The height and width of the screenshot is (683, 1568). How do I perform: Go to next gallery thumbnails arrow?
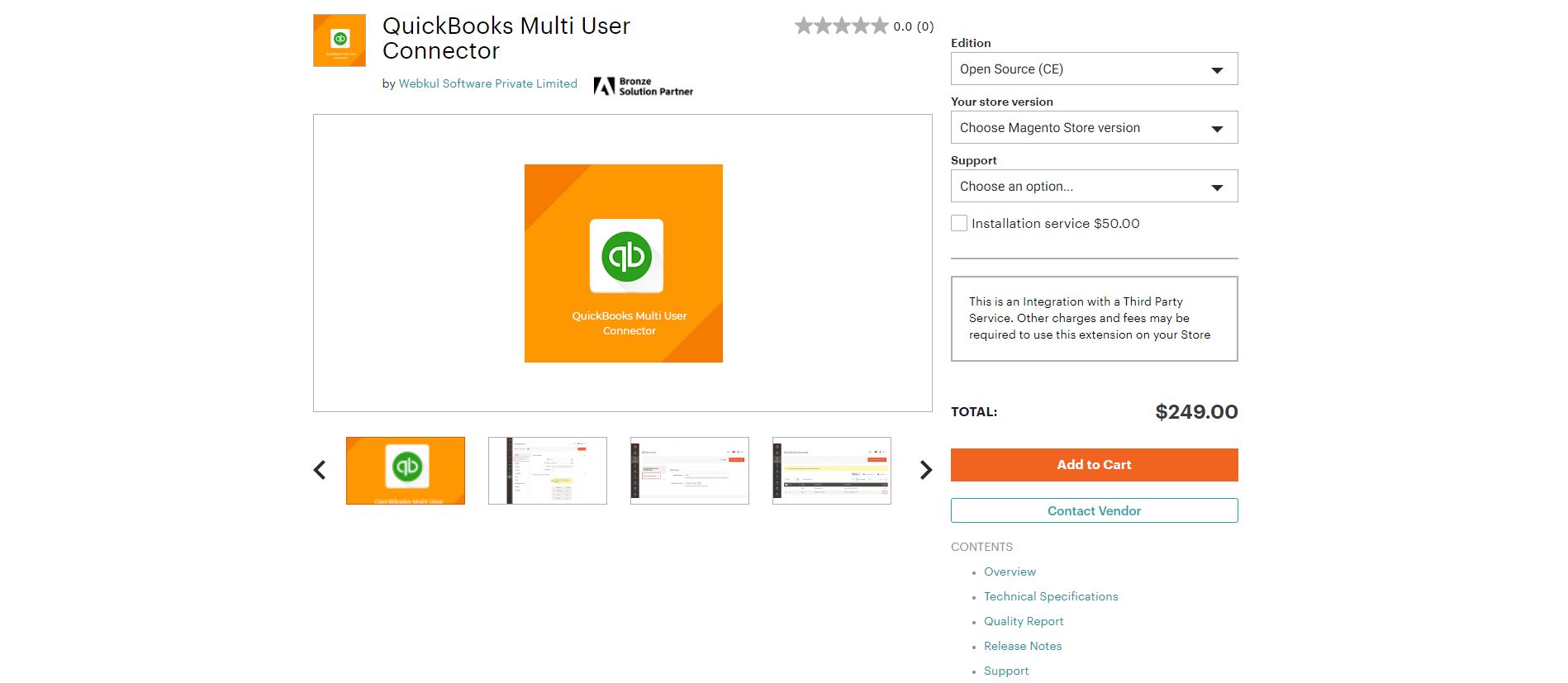926,470
